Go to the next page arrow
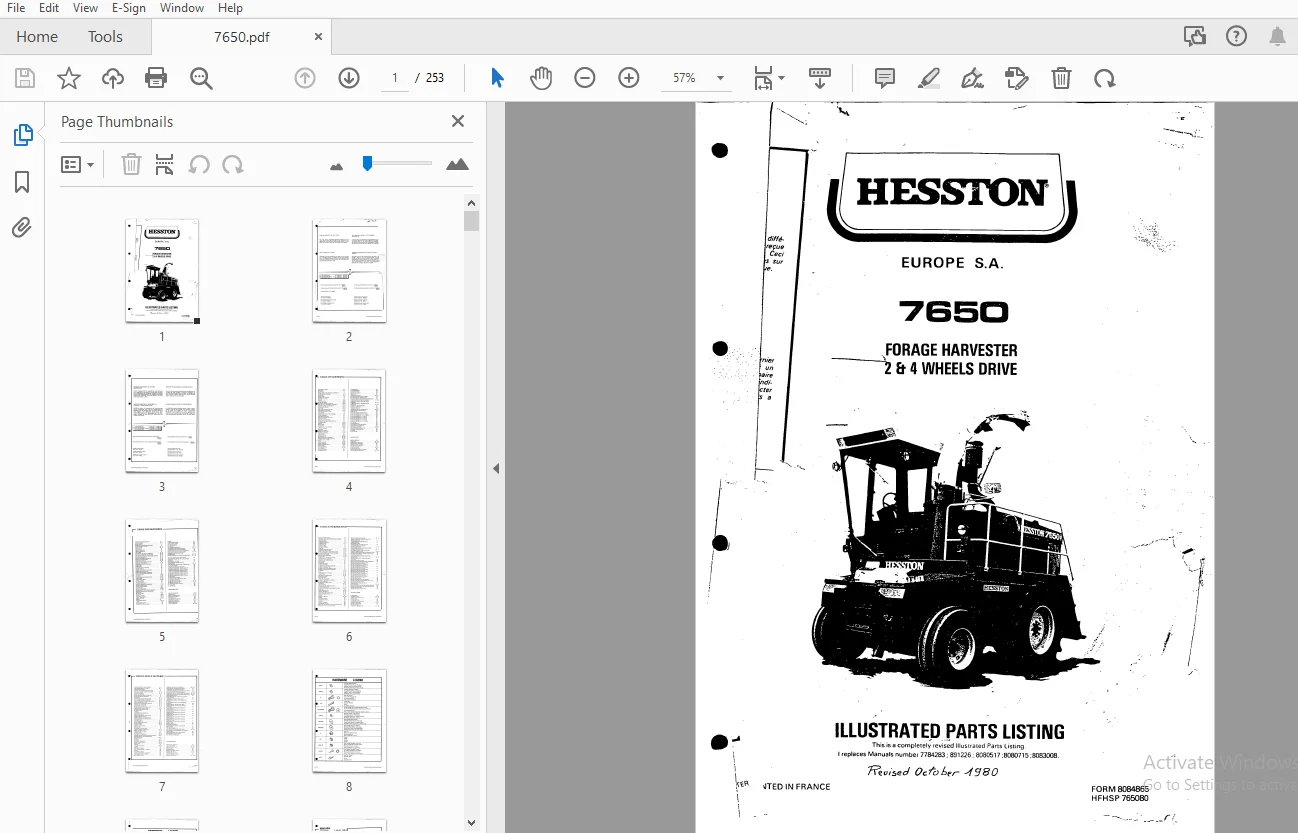 point(349,78)
